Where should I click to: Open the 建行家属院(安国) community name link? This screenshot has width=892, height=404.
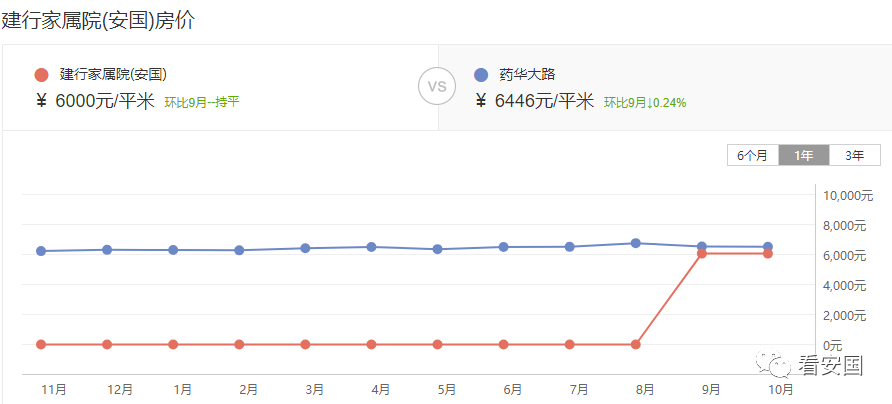113,75
